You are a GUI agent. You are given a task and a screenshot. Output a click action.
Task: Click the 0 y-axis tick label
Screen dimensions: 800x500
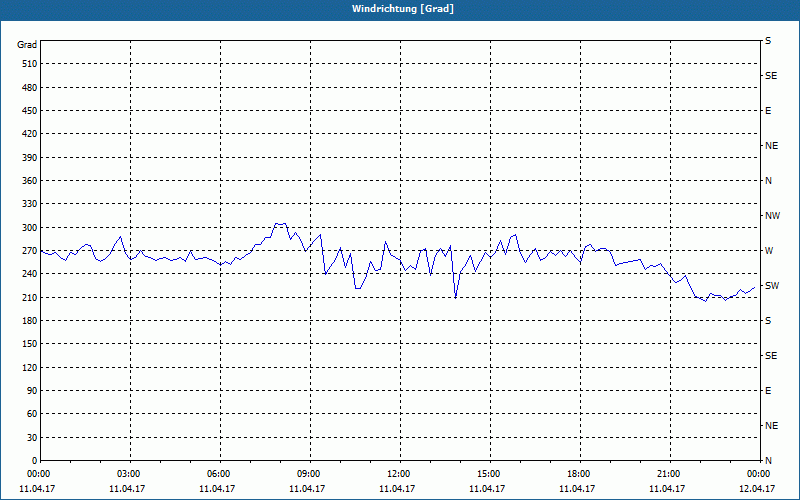(x=35, y=461)
